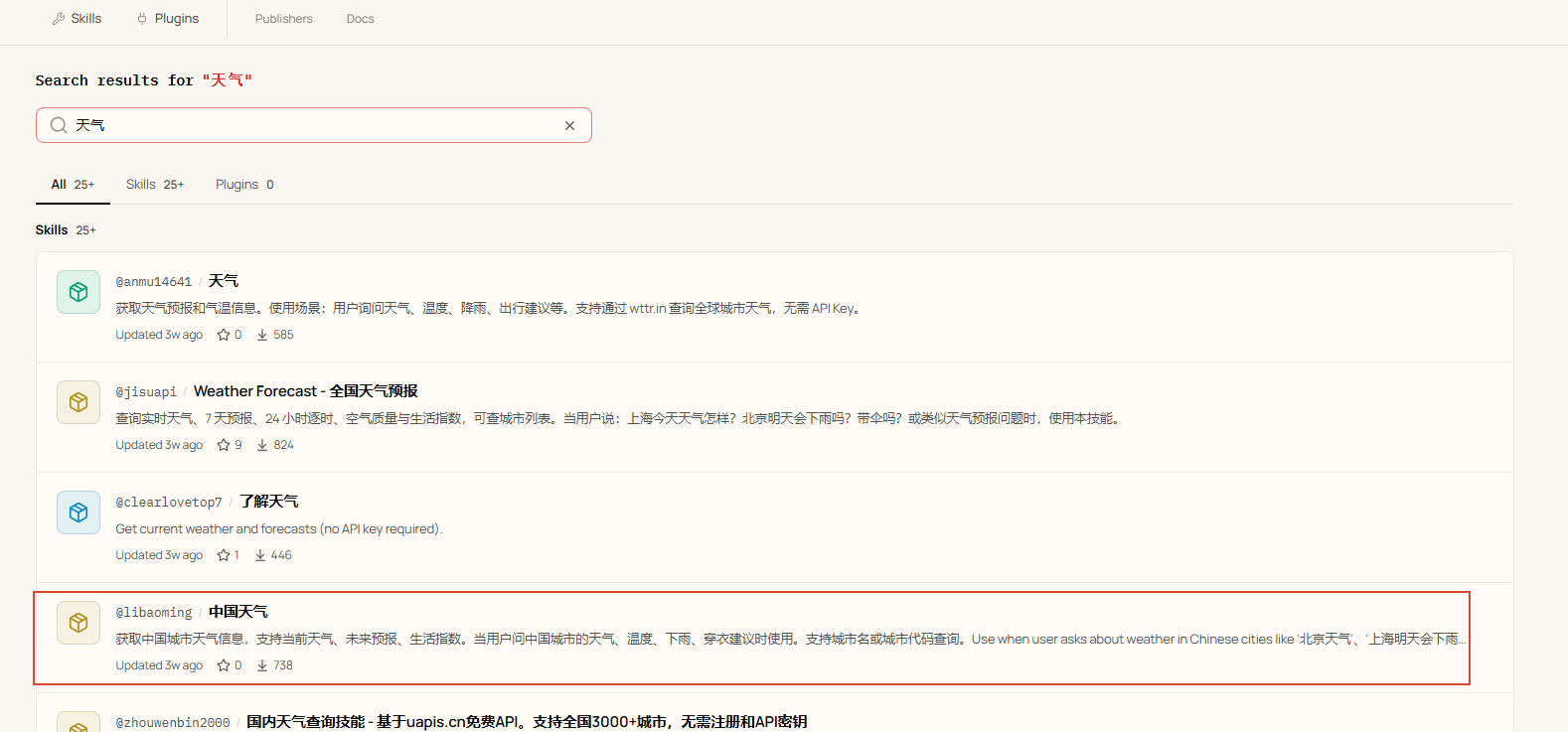Click the magnifier search icon
Image resolution: width=1568 pixels, height=732 pixels.
[59, 125]
